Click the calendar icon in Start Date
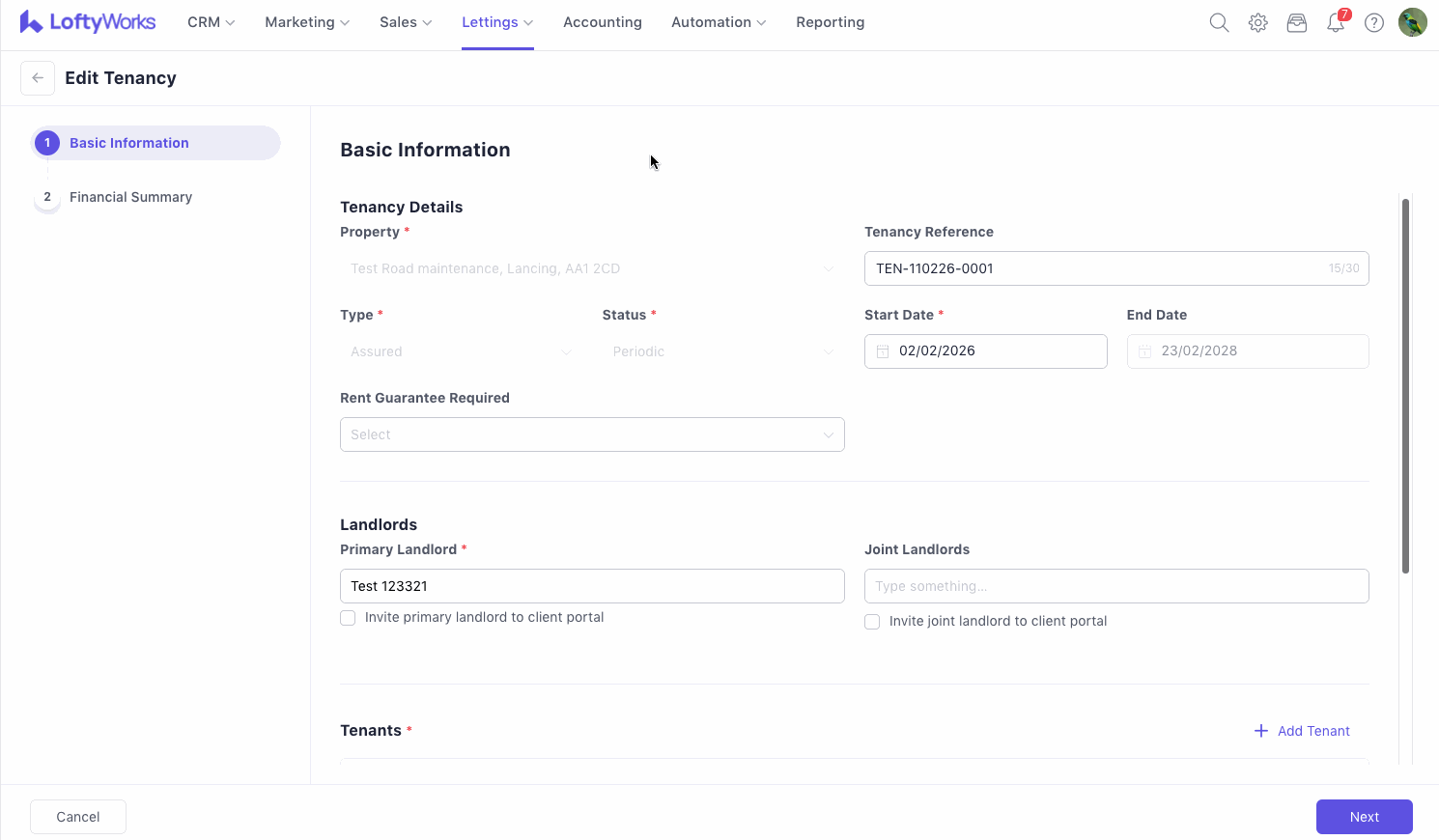The height and width of the screenshot is (840, 1439). tap(883, 351)
